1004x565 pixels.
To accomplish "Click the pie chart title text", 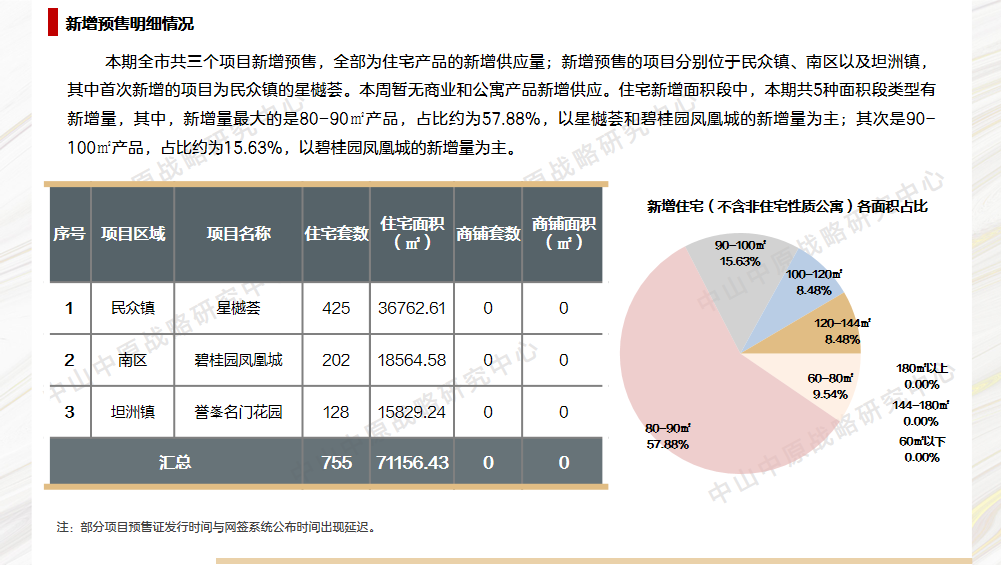I will click(x=787, y=207).
